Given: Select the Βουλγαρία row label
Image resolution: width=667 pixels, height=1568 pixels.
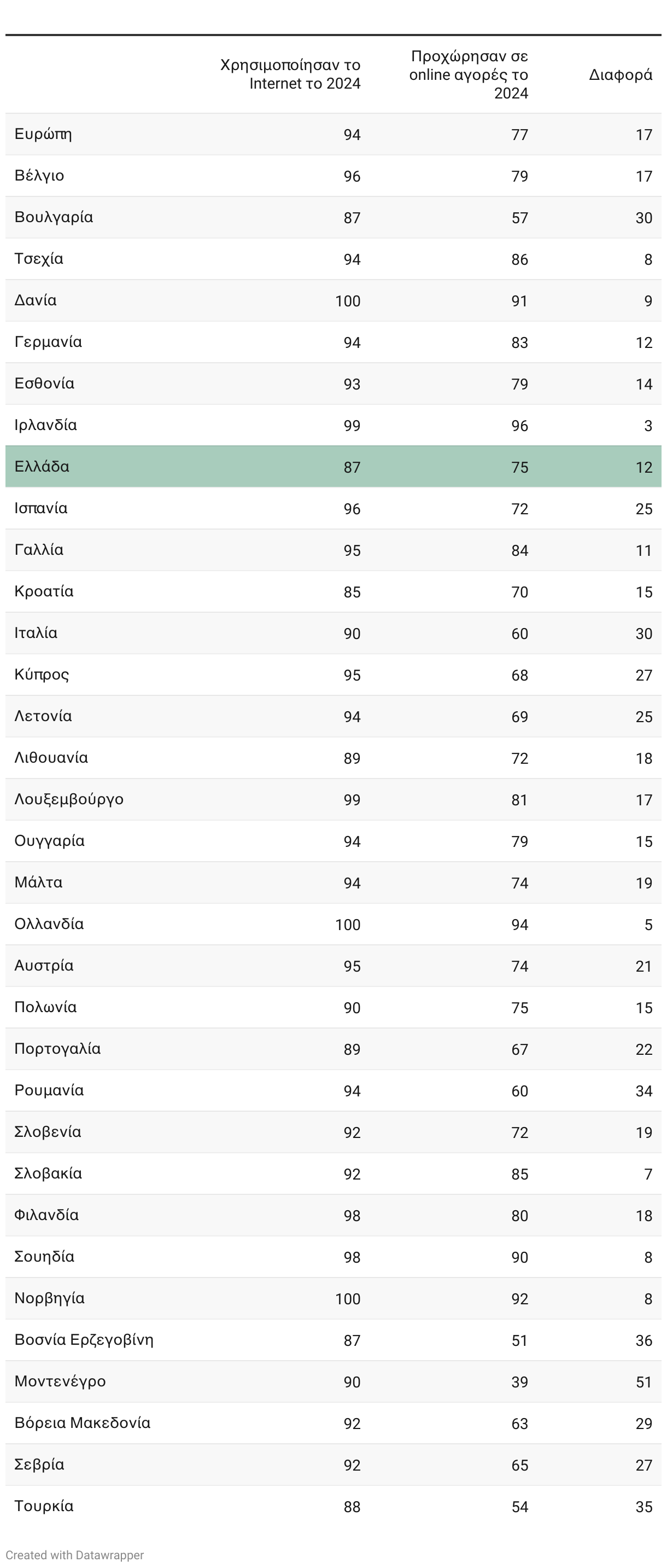Looking at the screenshot, I should click(54, 217).
